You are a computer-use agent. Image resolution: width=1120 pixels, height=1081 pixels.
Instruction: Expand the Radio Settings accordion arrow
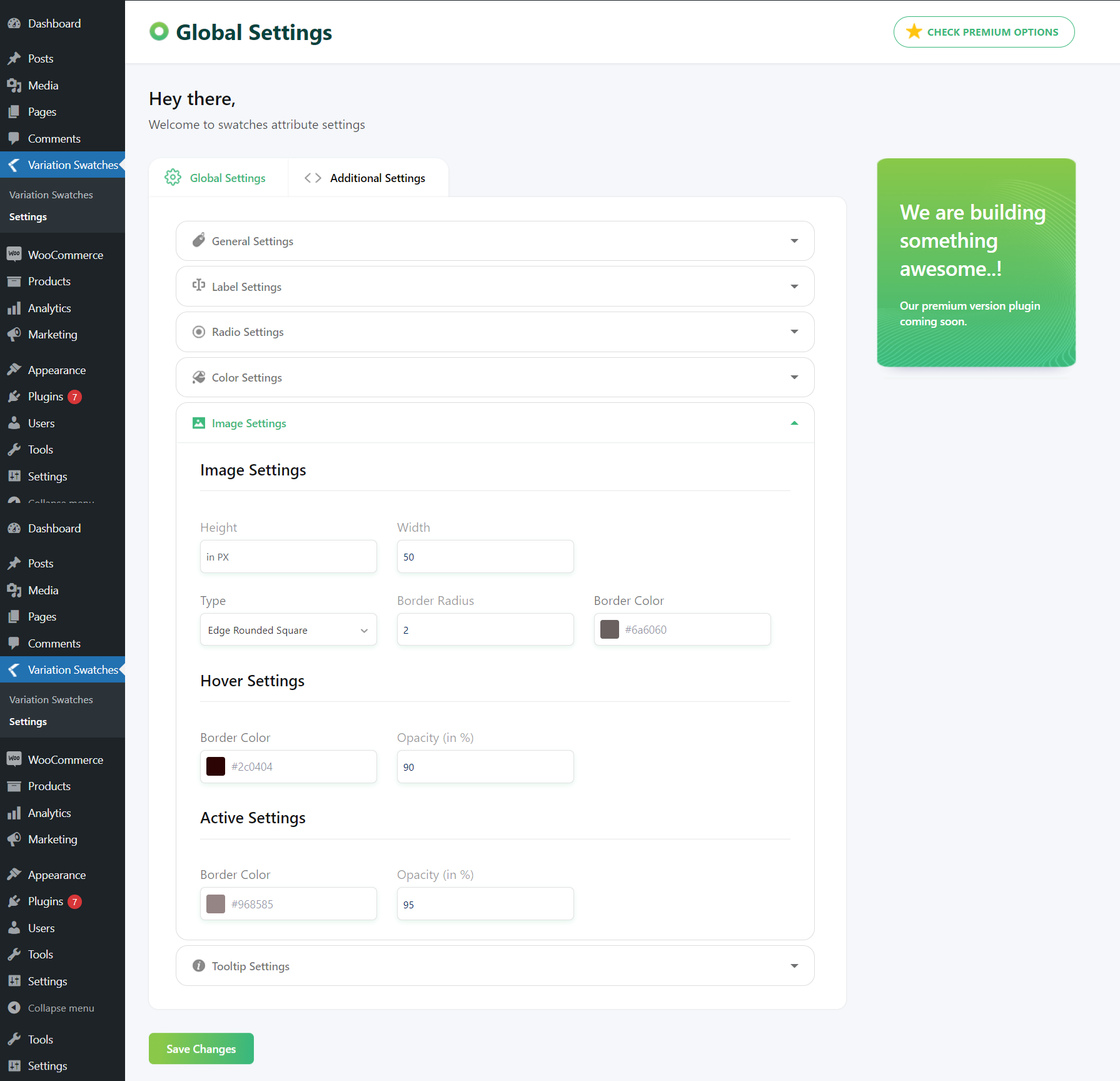pyautogui.click(x=794, y=332)
